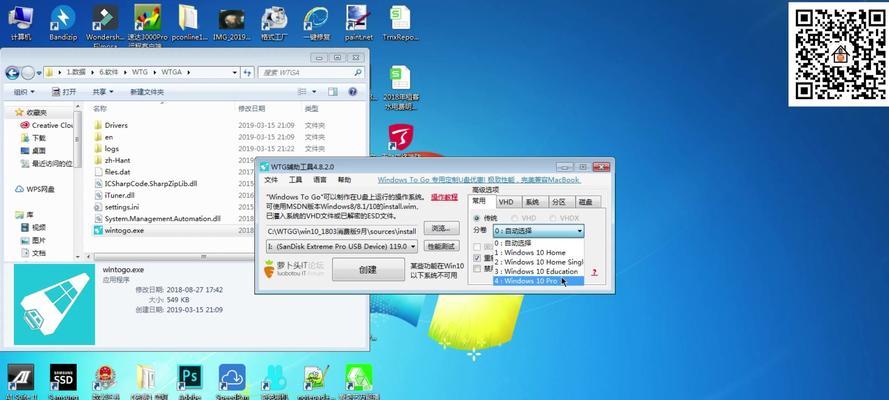Select 传统 radio button in WTG tool

click(477, 218)
